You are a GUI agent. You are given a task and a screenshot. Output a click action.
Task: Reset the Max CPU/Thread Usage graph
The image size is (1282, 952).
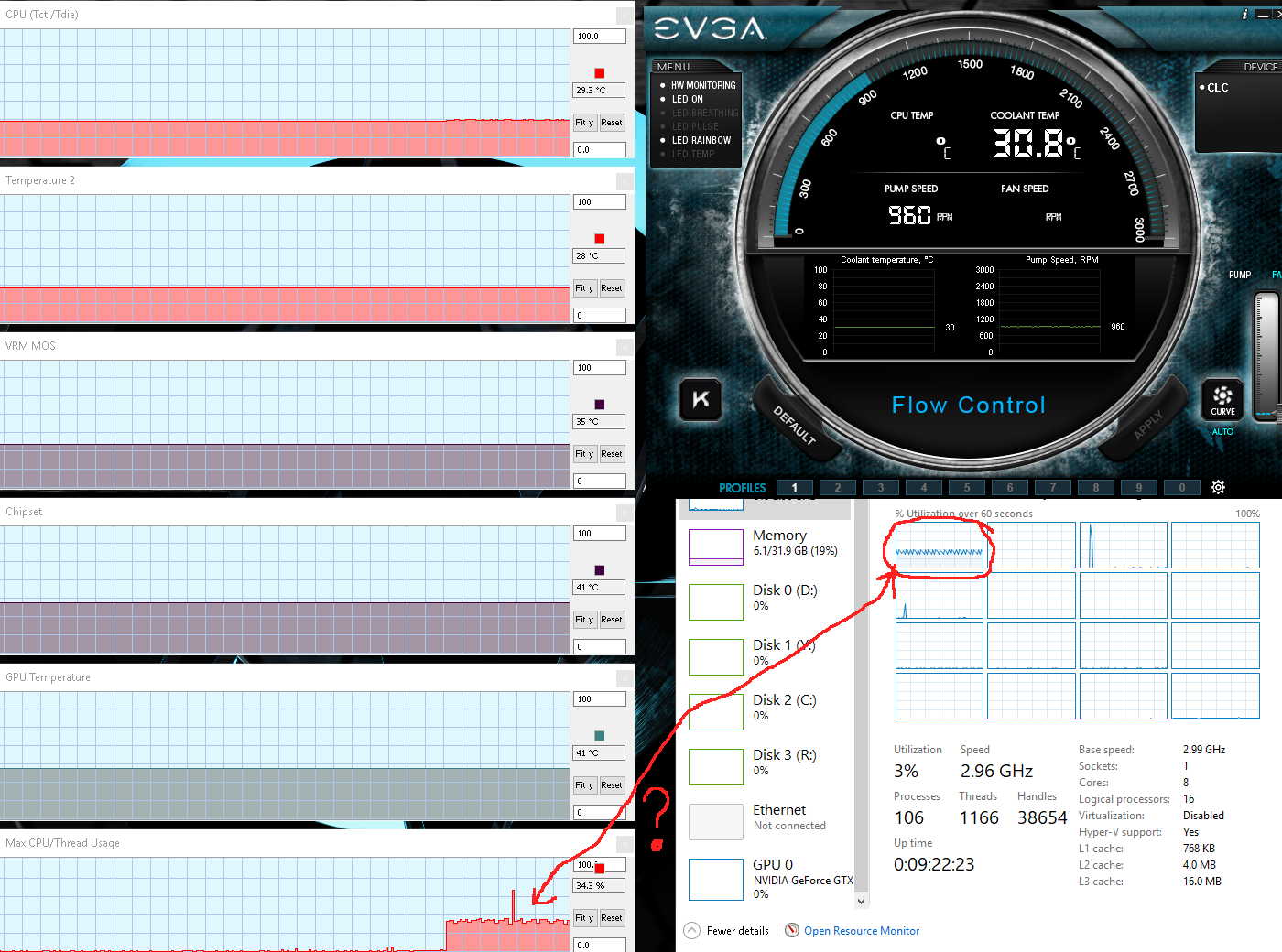click(612, 918)
